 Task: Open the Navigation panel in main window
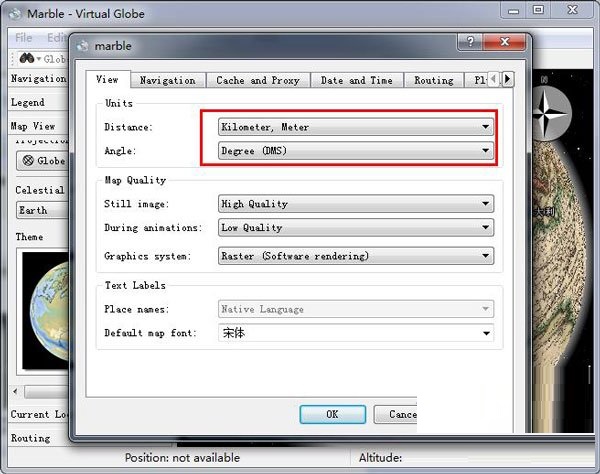point(38,78)
